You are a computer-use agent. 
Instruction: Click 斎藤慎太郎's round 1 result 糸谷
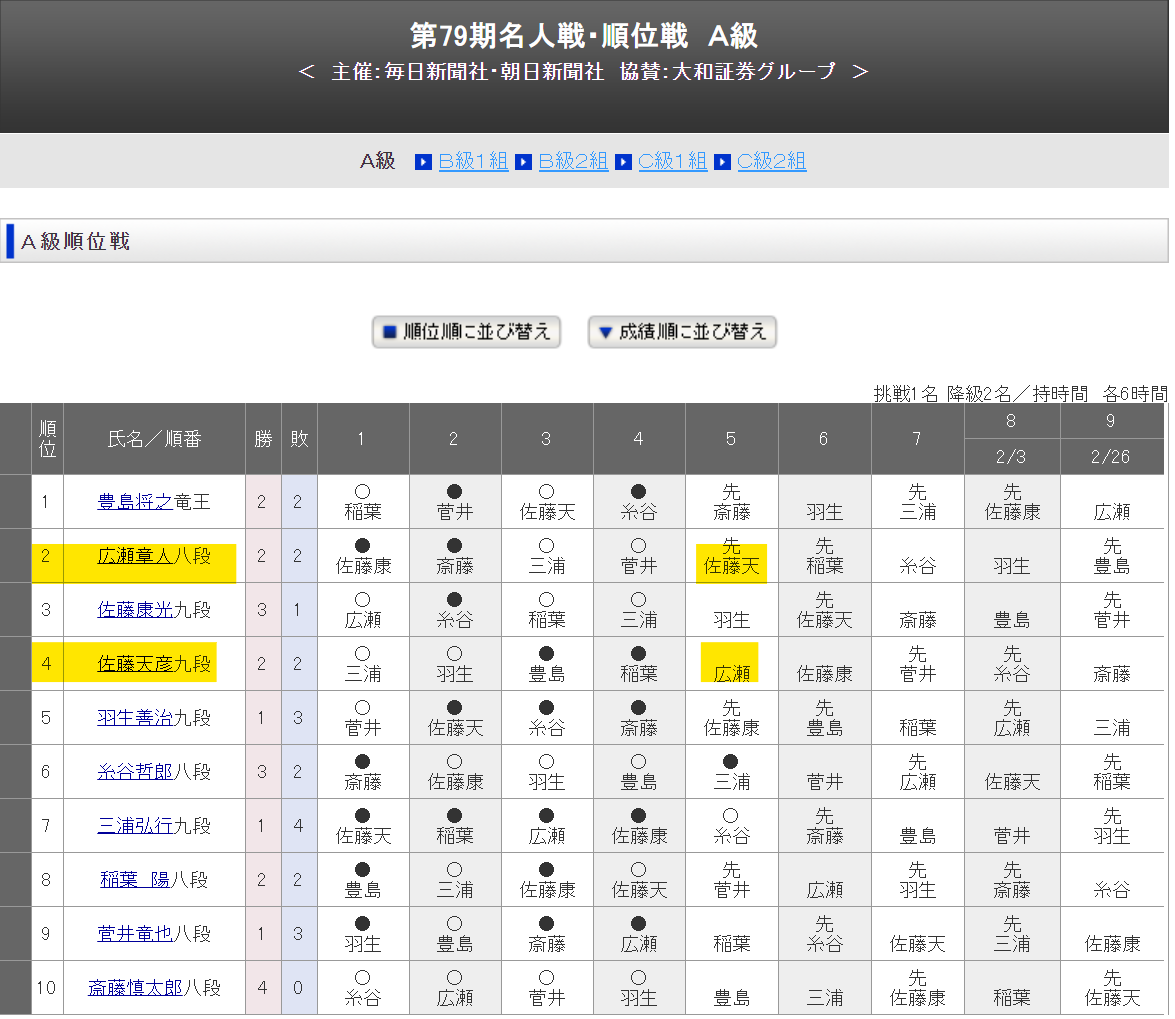(x=363, y=988)
